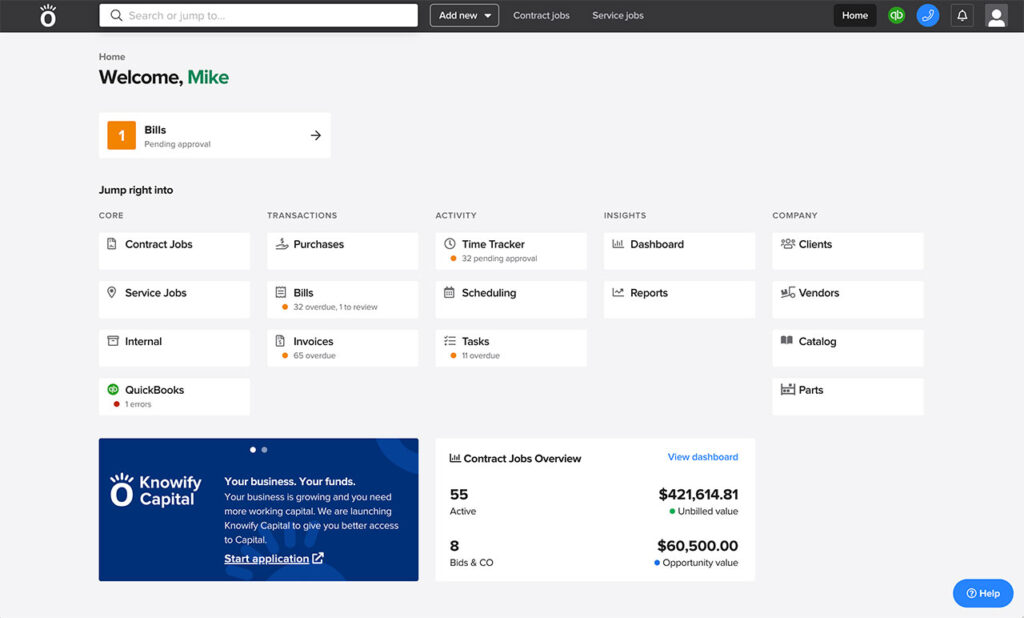Click the Catalog book icon
The image size is (1024, 618).
pyautogui.click(x=786, y=340)
